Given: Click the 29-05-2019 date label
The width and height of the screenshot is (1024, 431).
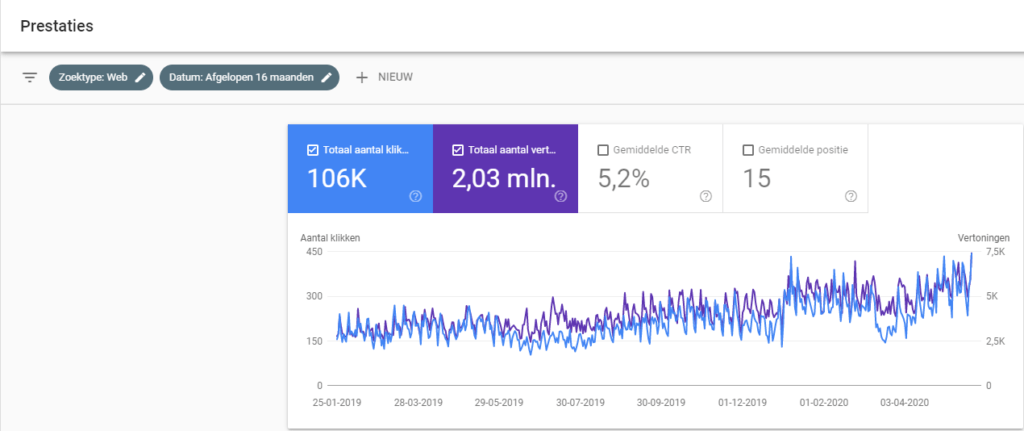Looking at the screenshot, I should coord(498,402).
